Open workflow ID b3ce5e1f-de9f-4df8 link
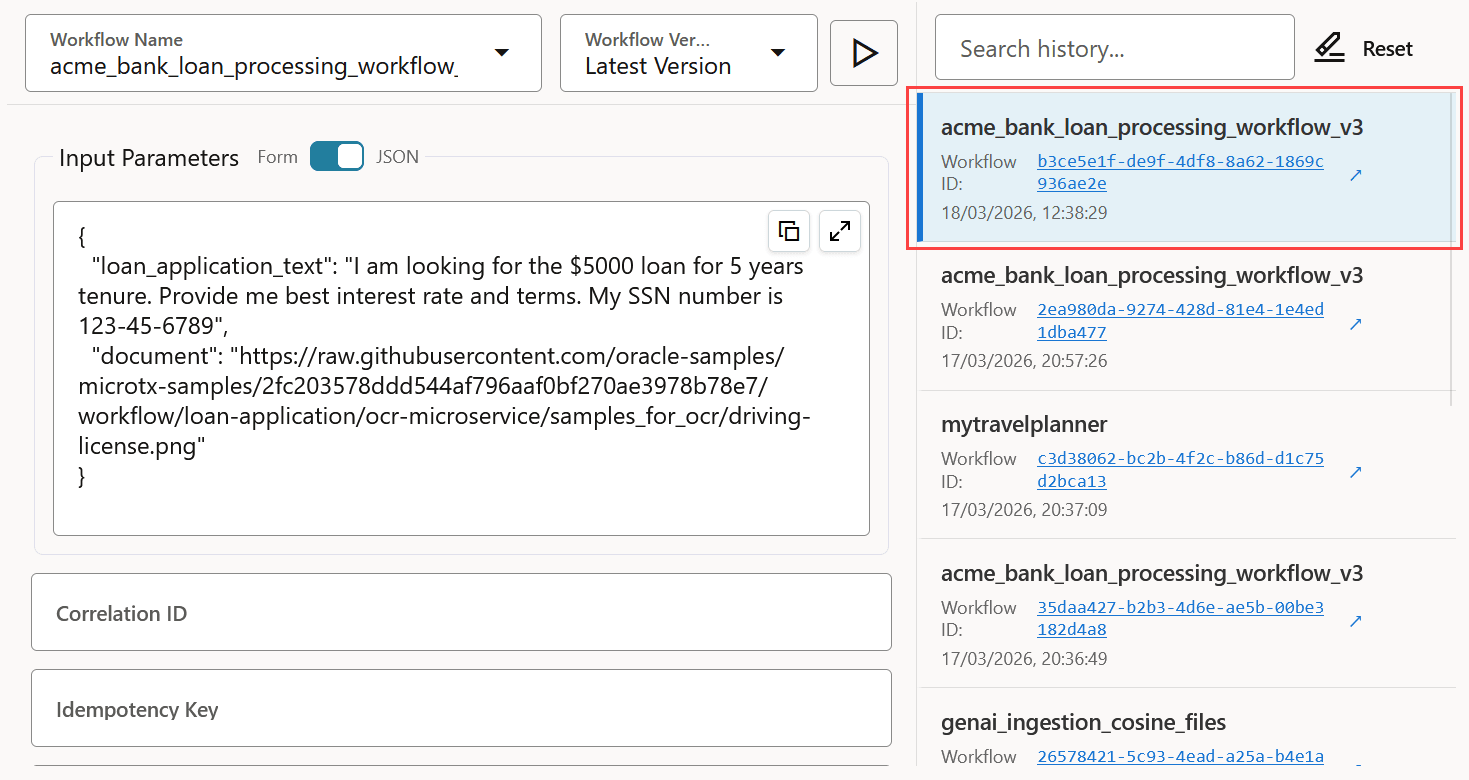Image resolution: width=1469 pixels, height=780 pixels. click(1180, 172)
